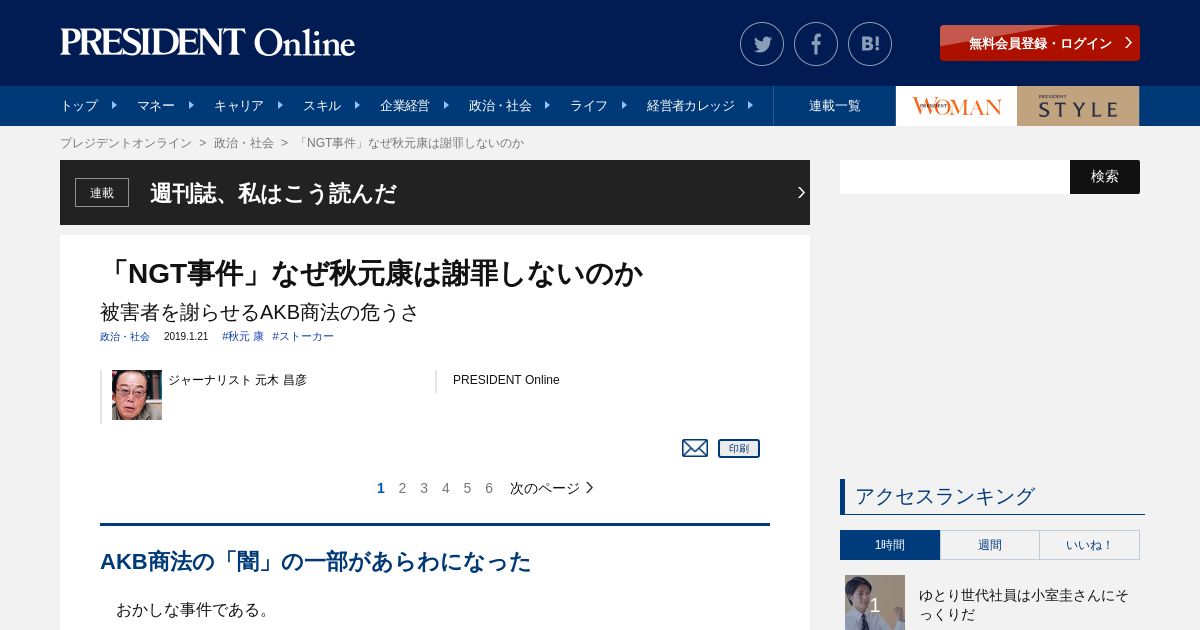Click dropdown arrow next to 企業経営
Image resolution: width=1200 pixels, height=630 pixels.
click(446, 104)
